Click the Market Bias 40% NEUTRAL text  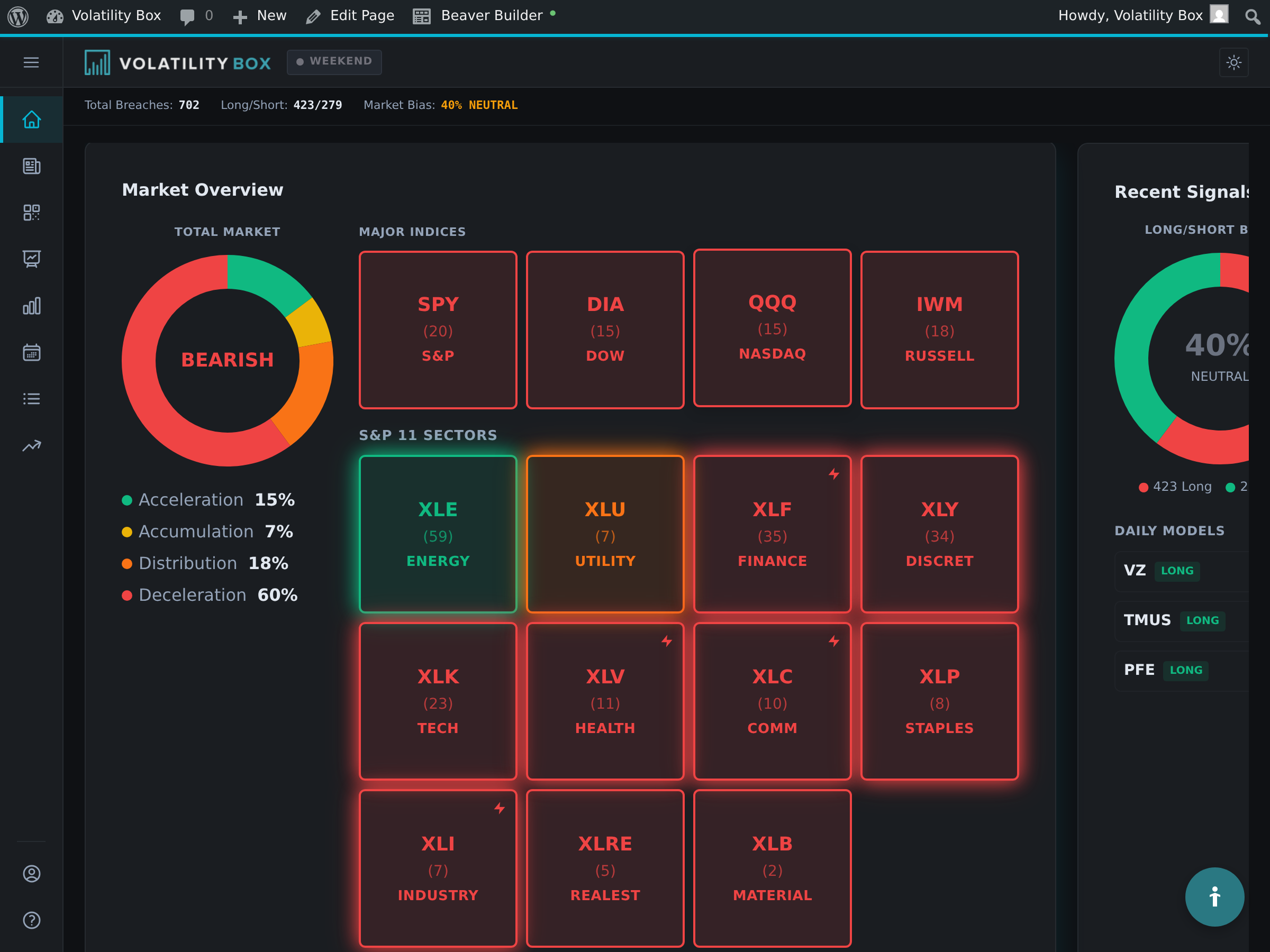tap(479, 105)
